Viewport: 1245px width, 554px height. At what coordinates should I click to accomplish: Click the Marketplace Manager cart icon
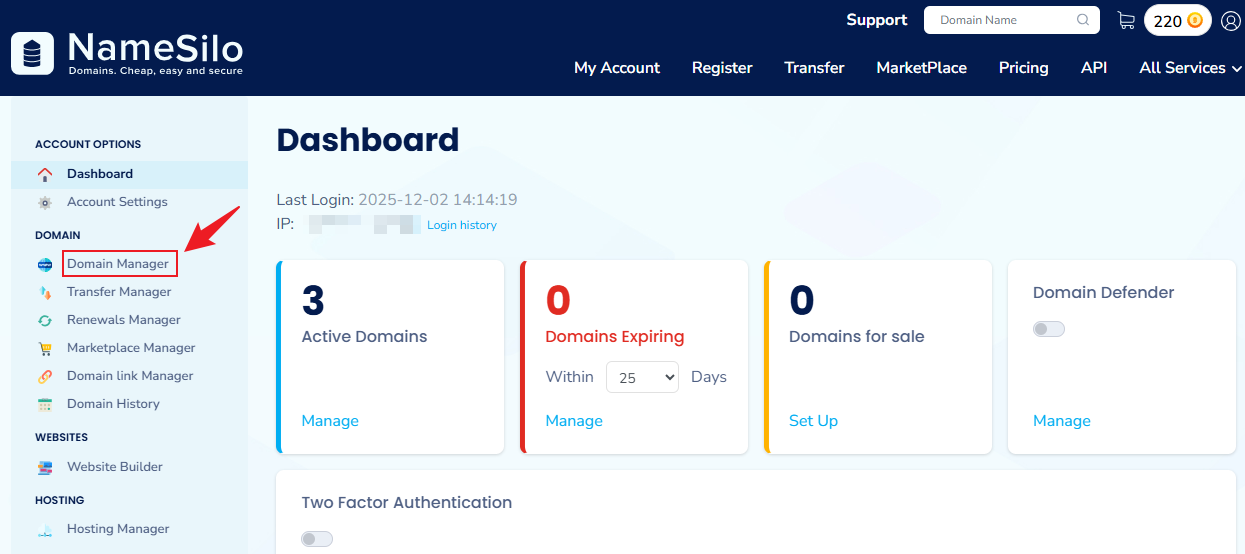pos(44,348)
